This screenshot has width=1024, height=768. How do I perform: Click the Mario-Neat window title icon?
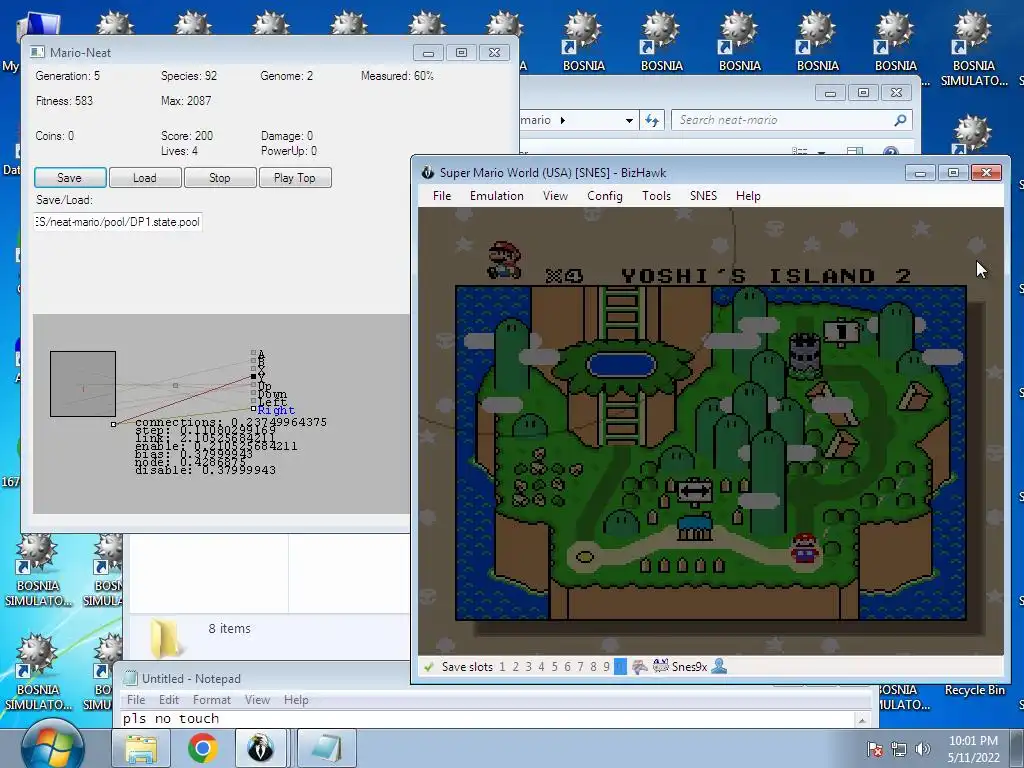tap(37, 52)
